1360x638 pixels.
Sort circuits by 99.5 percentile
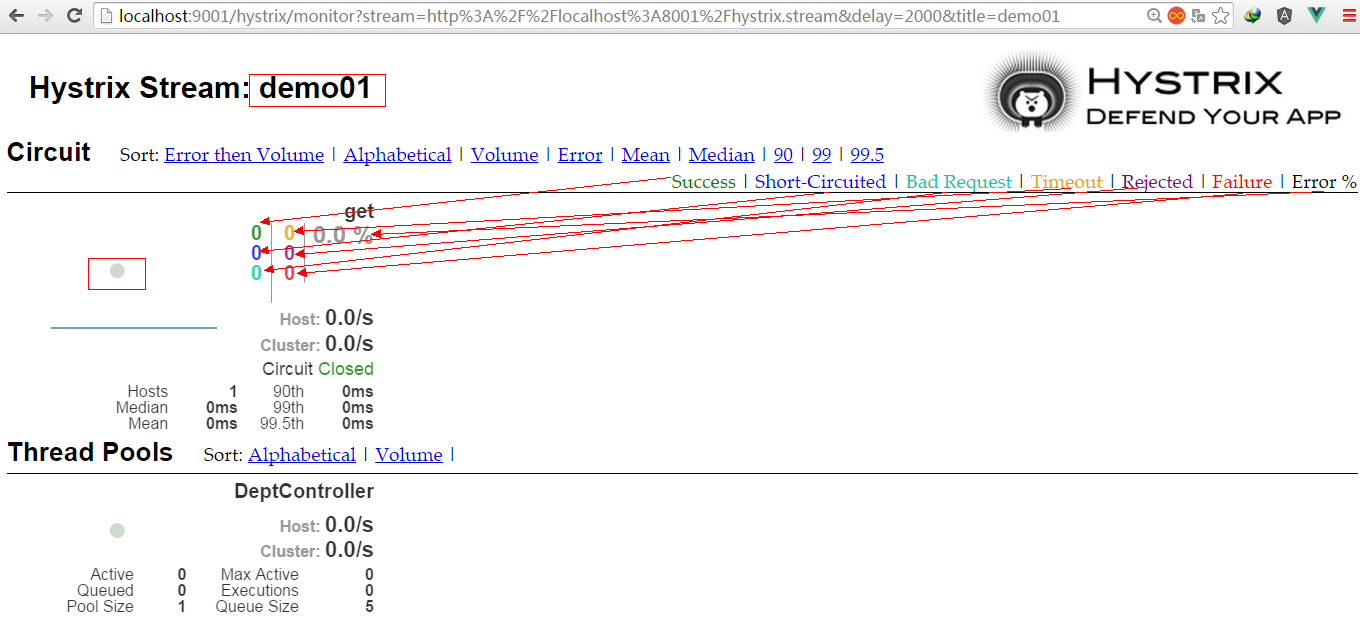click(867, 155)
